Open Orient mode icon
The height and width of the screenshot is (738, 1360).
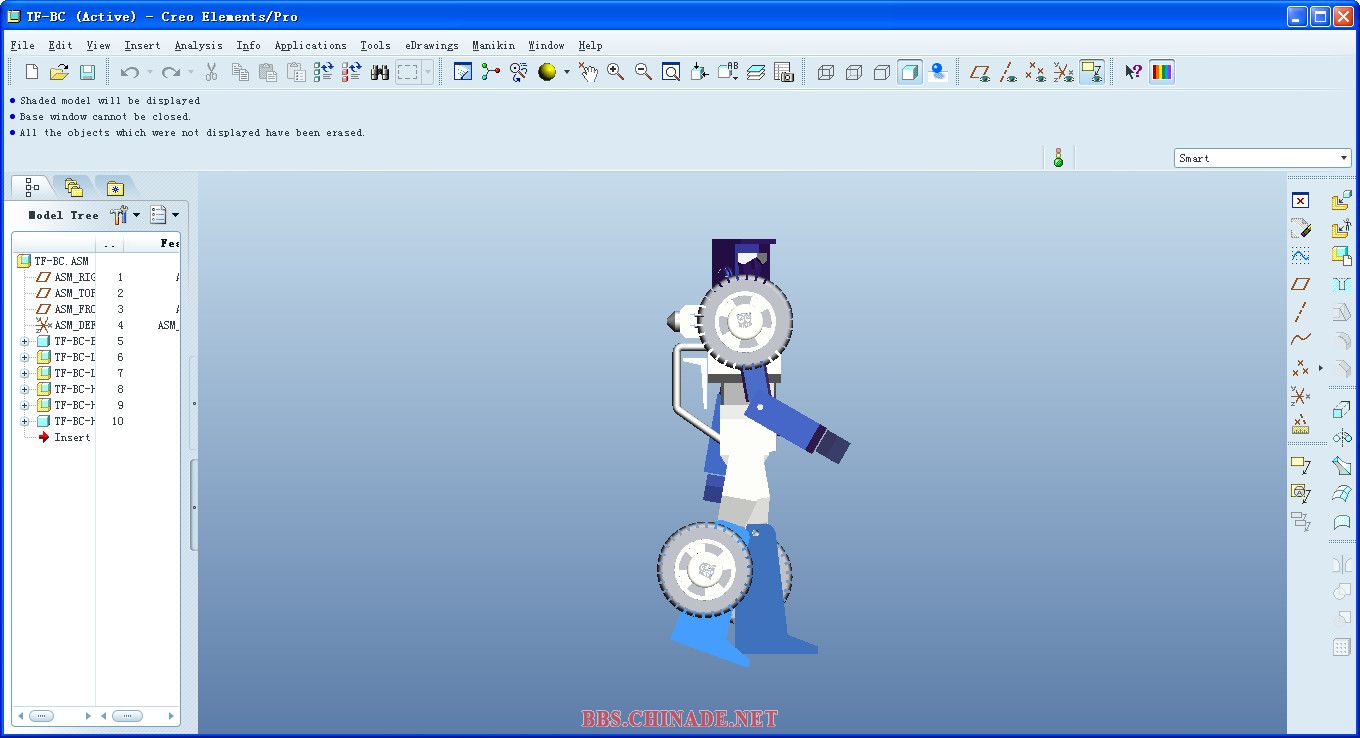click(x=518, y=72)
